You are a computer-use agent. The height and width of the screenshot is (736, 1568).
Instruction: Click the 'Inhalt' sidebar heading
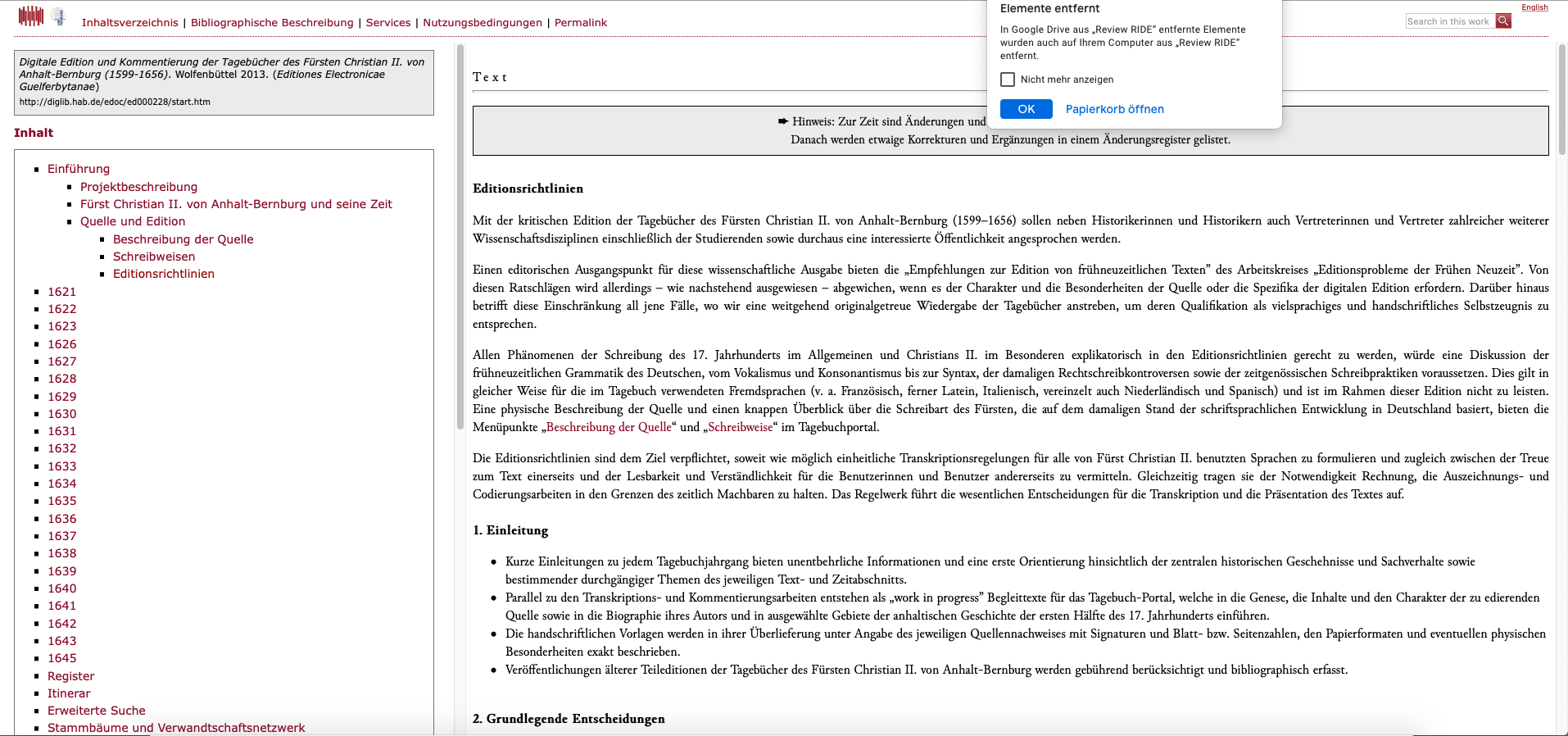[x=34, y=133]
